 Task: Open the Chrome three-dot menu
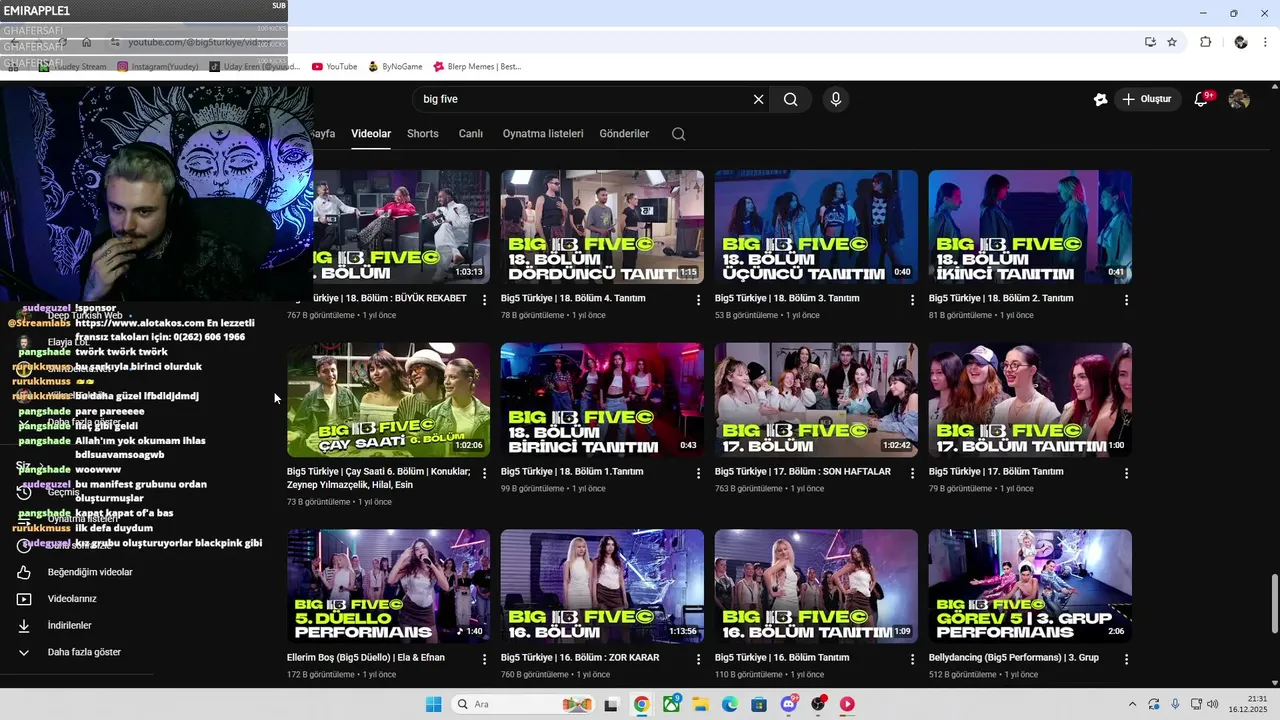pyautogui.click(x=1267, y=42)
